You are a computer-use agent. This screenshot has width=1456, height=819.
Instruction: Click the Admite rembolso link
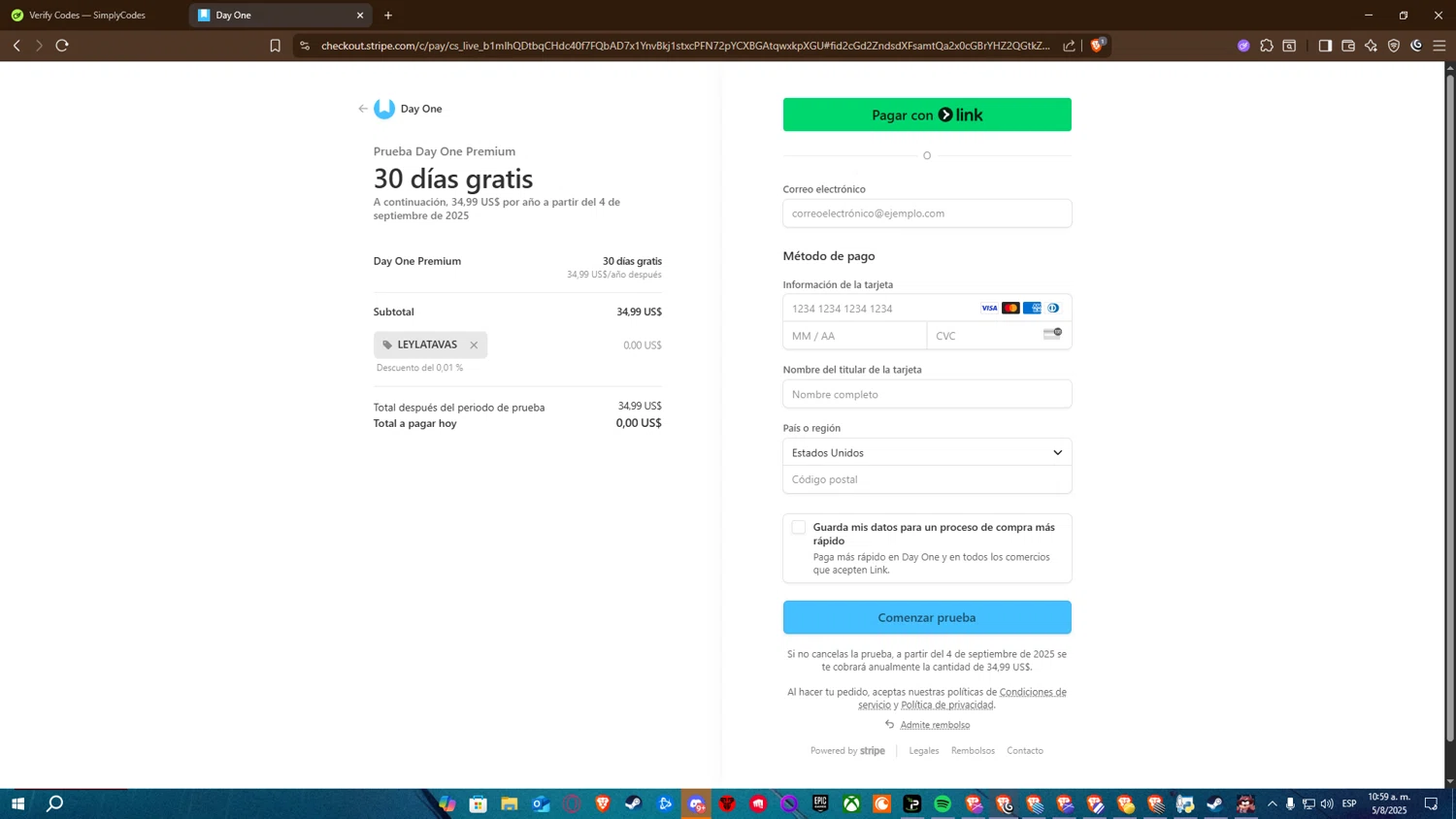point(935,725)
